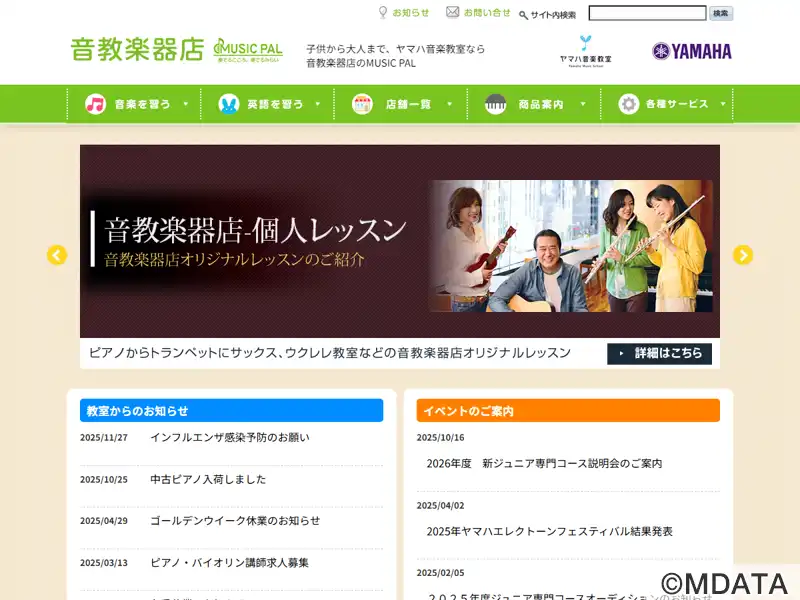Open the 音楽を習う menu
The width and height of the screenshot is (800, 600).
point(142,105)
